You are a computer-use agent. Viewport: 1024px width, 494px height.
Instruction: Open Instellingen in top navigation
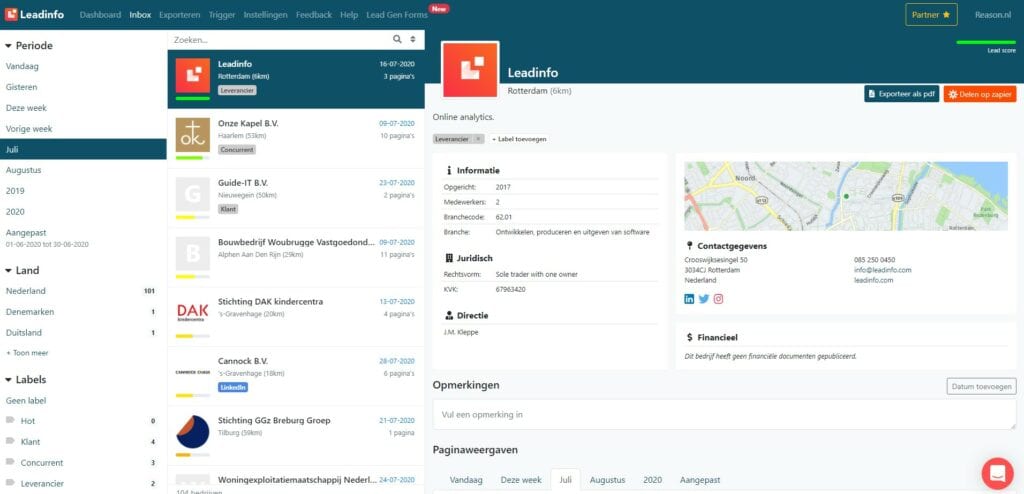[x=265, y=15]
